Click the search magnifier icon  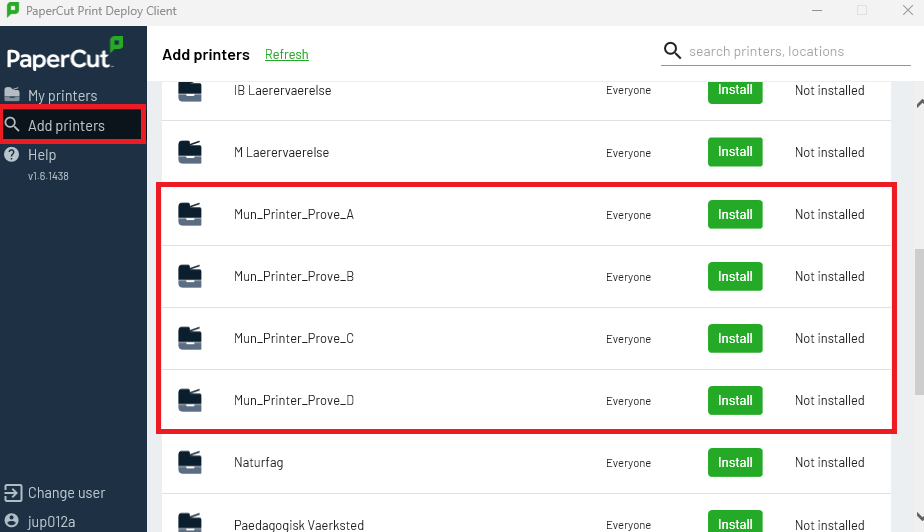(x=672, y=51)
